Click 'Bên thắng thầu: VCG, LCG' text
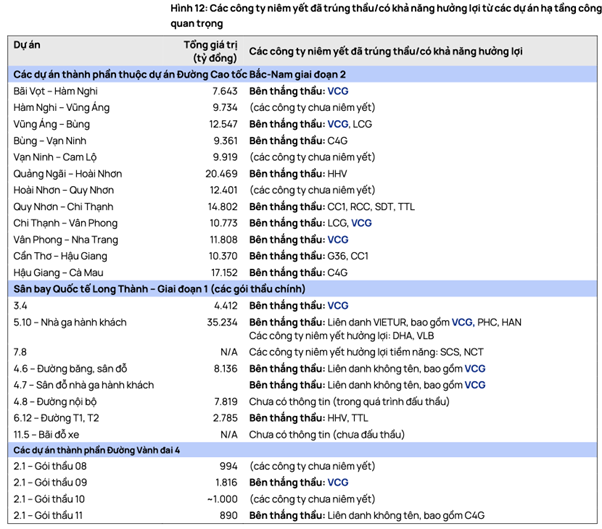 pos(310,124)
